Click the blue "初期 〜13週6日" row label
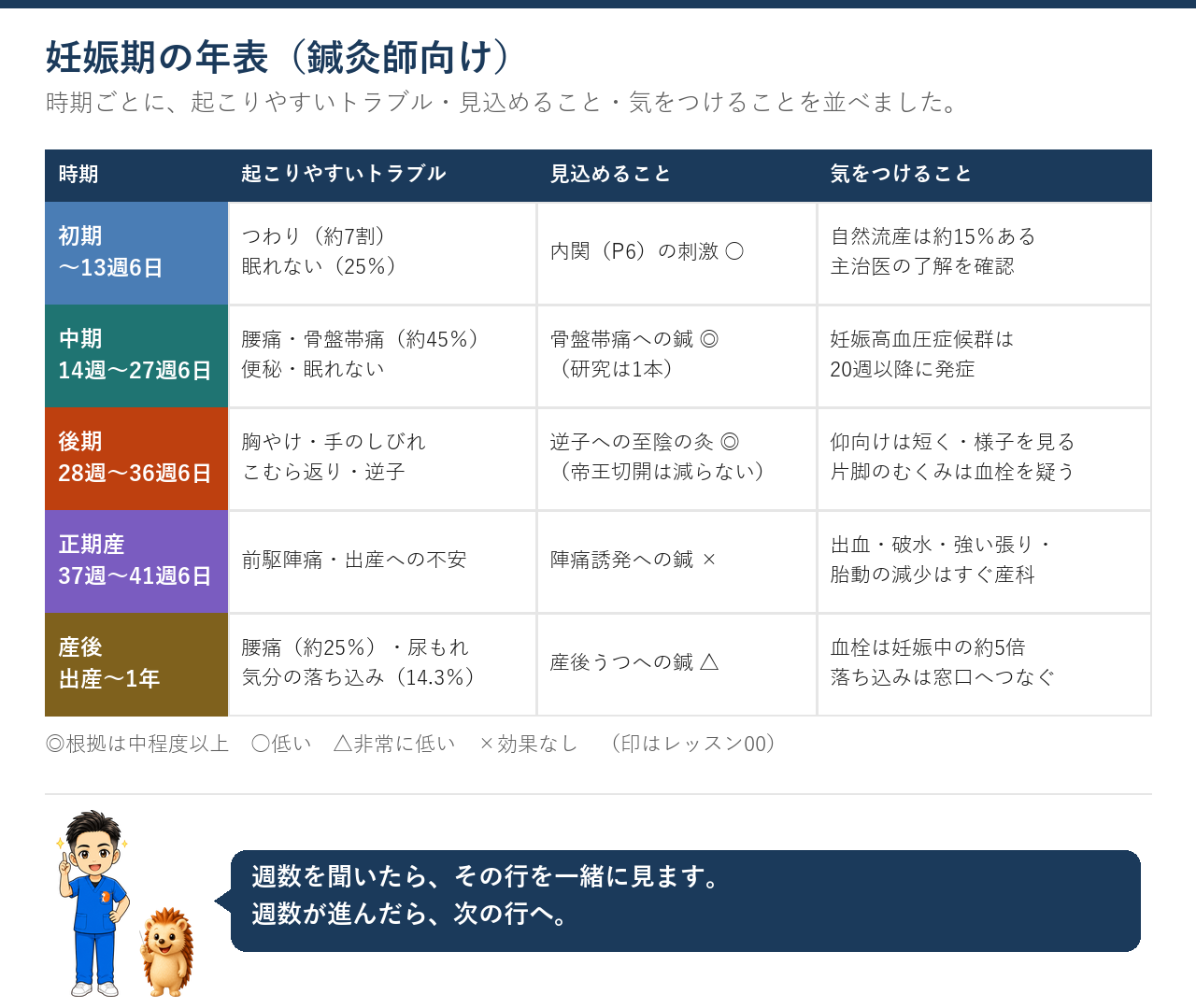Screen dimensions: 1196x1008 136,253
